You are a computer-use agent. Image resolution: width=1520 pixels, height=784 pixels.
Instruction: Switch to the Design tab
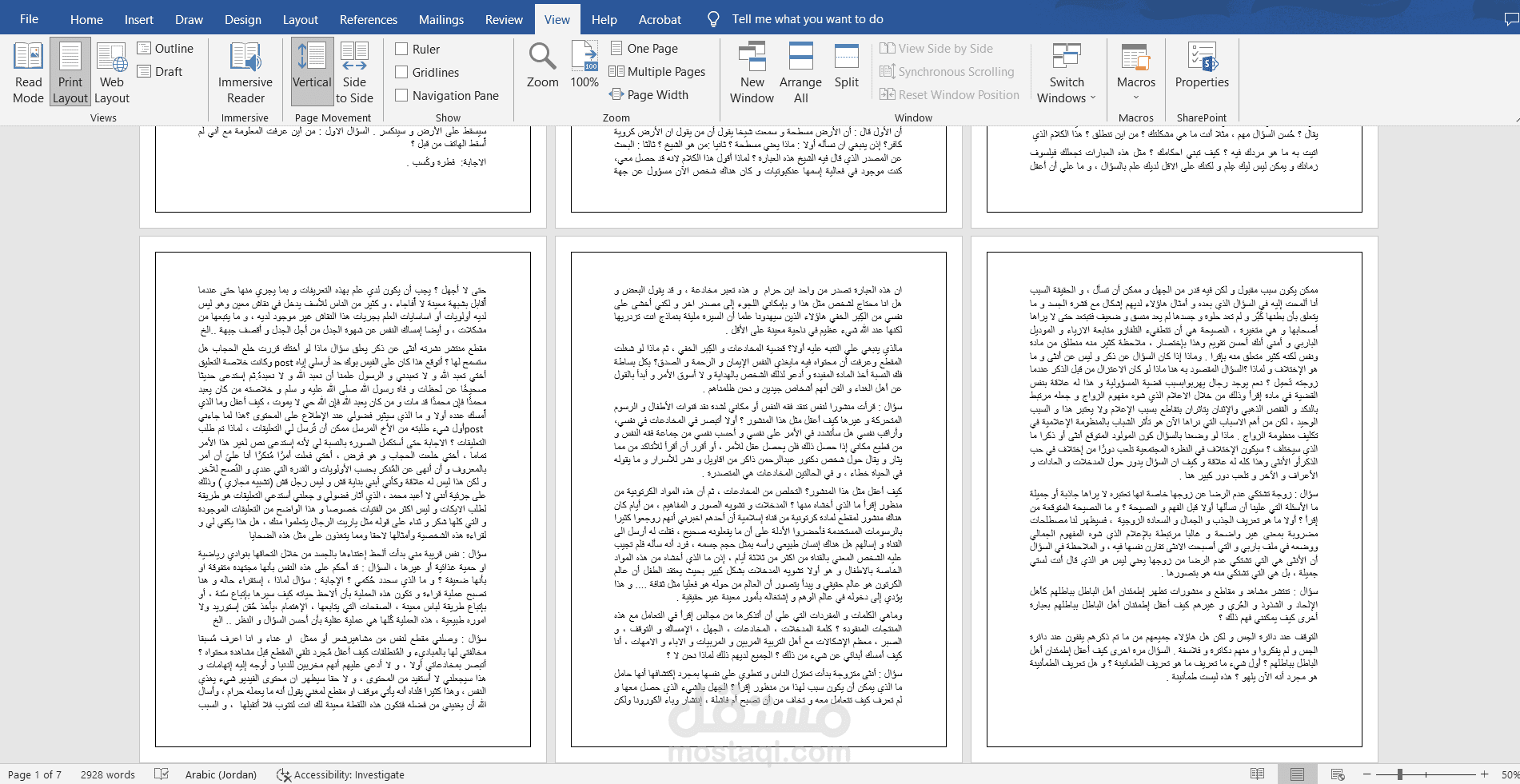tap(243, 19)
